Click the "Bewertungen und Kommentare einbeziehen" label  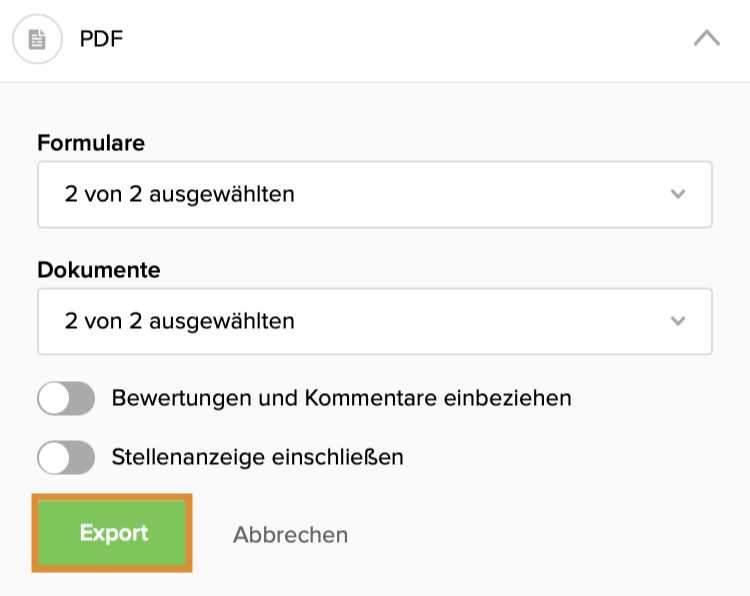coord(341,398)
